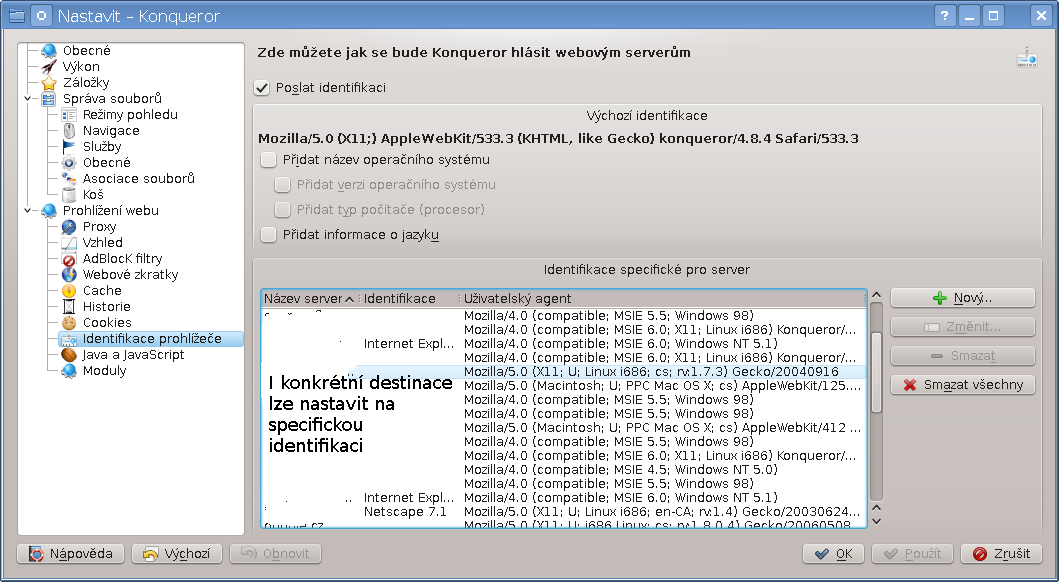The image size is (1059, 582).
Task: Click the Historie hourglass icon
Action: point(69,307)
